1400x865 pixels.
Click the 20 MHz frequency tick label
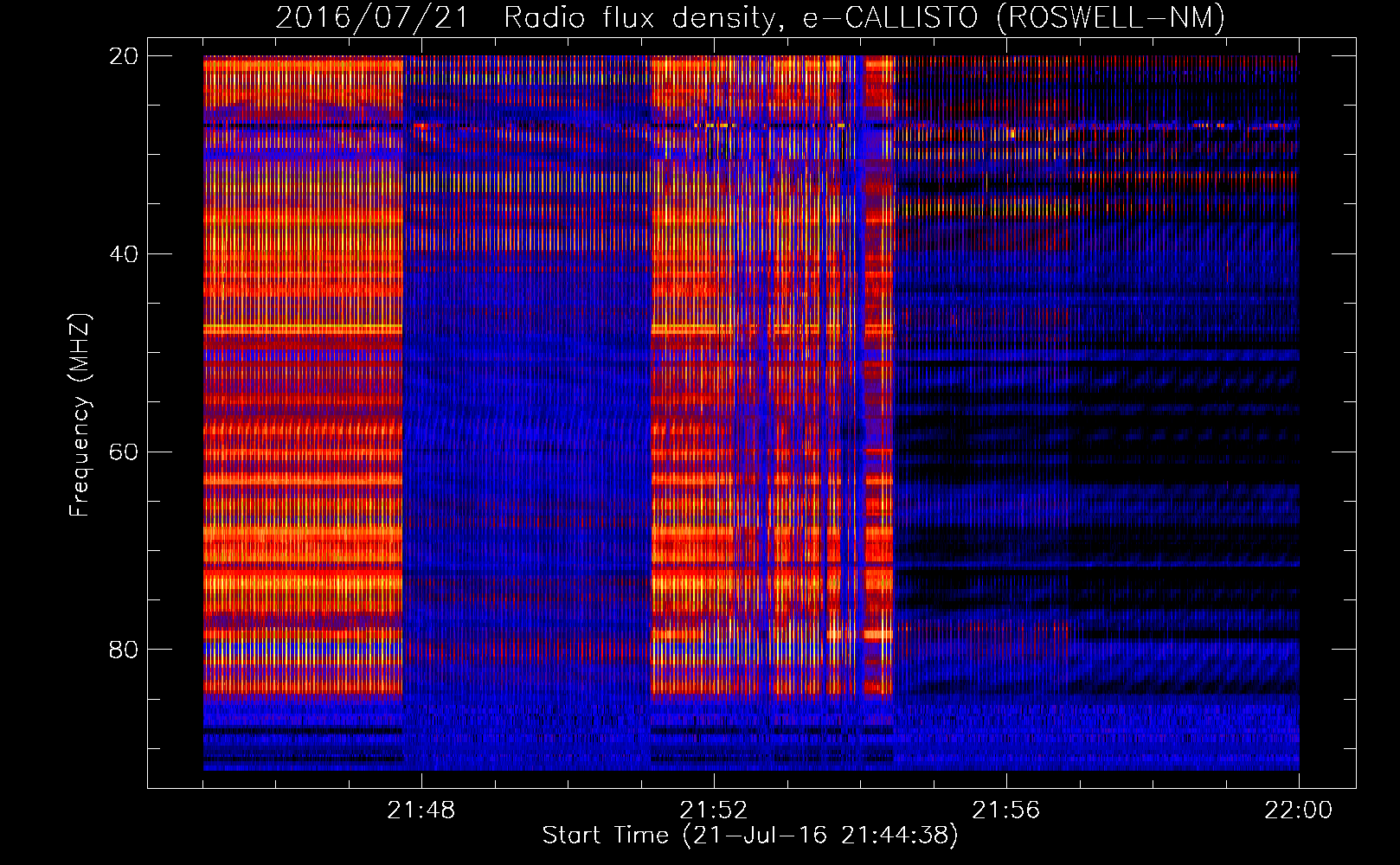(x=123, y=56)
